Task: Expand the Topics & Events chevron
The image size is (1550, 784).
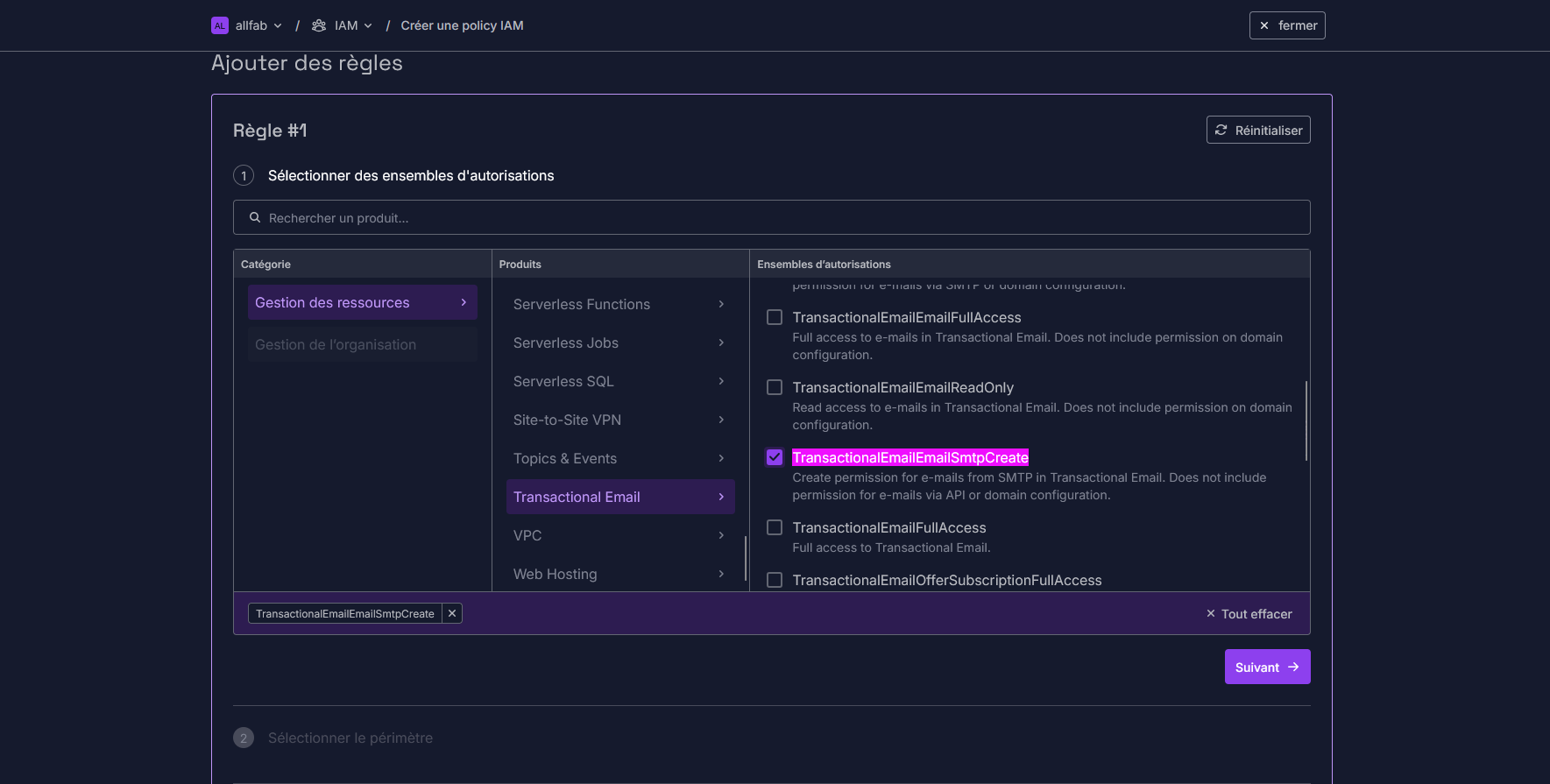Action: coord(721,458)
